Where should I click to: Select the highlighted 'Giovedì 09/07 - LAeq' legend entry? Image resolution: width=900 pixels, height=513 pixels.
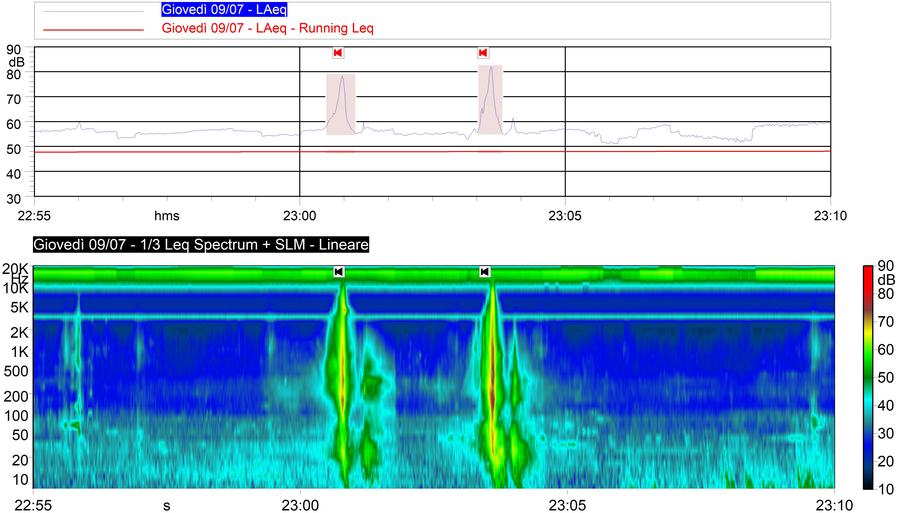click(x=224, y=10)
